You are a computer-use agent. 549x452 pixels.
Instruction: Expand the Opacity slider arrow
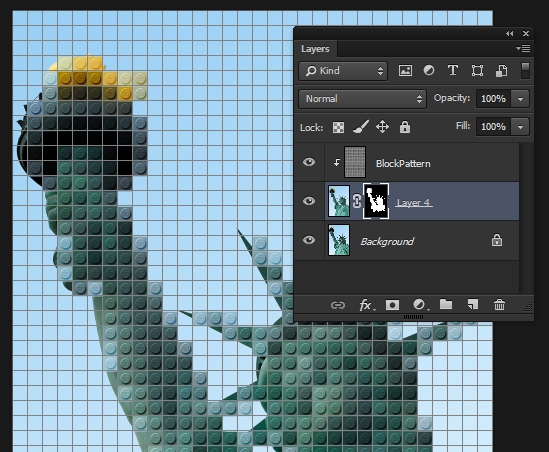tap(520, 99)
